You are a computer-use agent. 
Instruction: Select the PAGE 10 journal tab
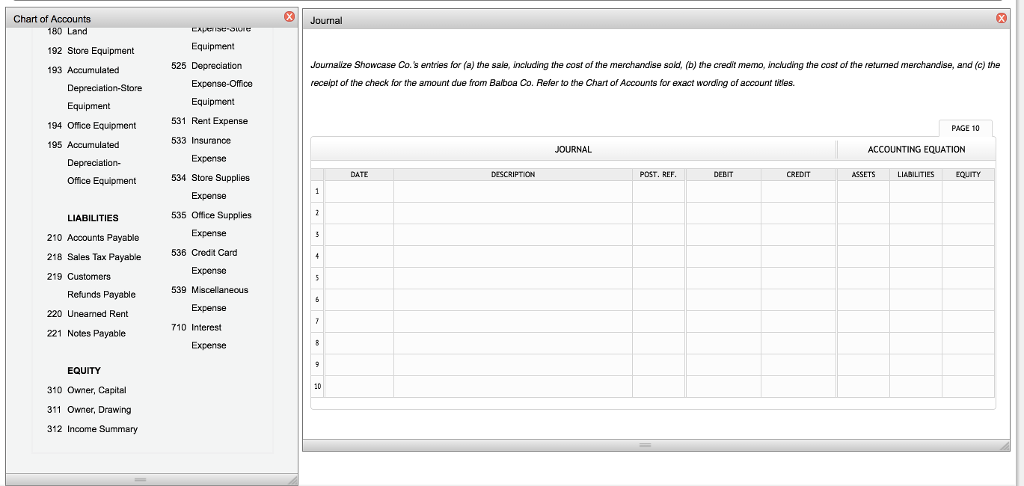(965, 128)
